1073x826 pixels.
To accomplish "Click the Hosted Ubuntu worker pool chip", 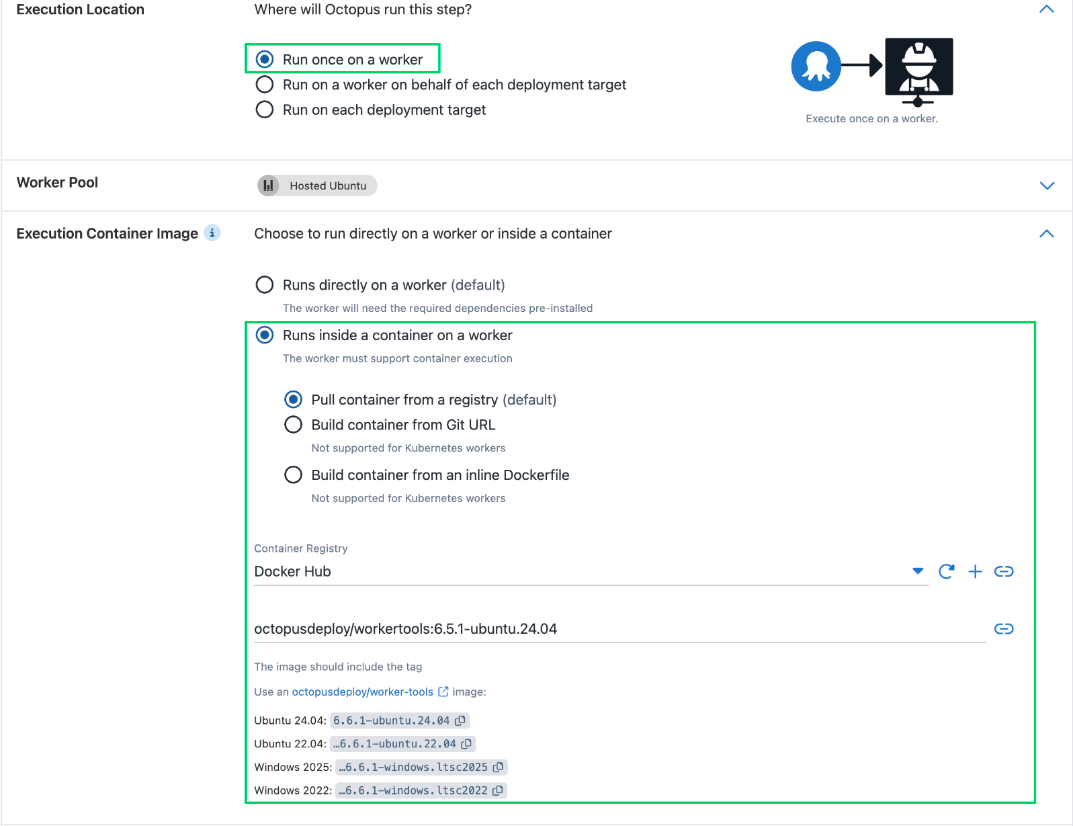I will pos(318,185).
